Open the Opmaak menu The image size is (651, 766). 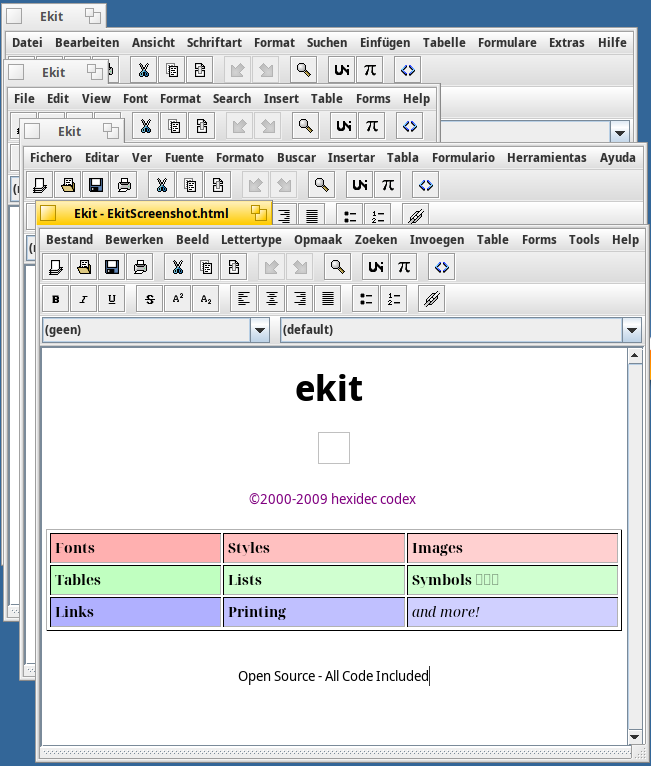[318, 240]
